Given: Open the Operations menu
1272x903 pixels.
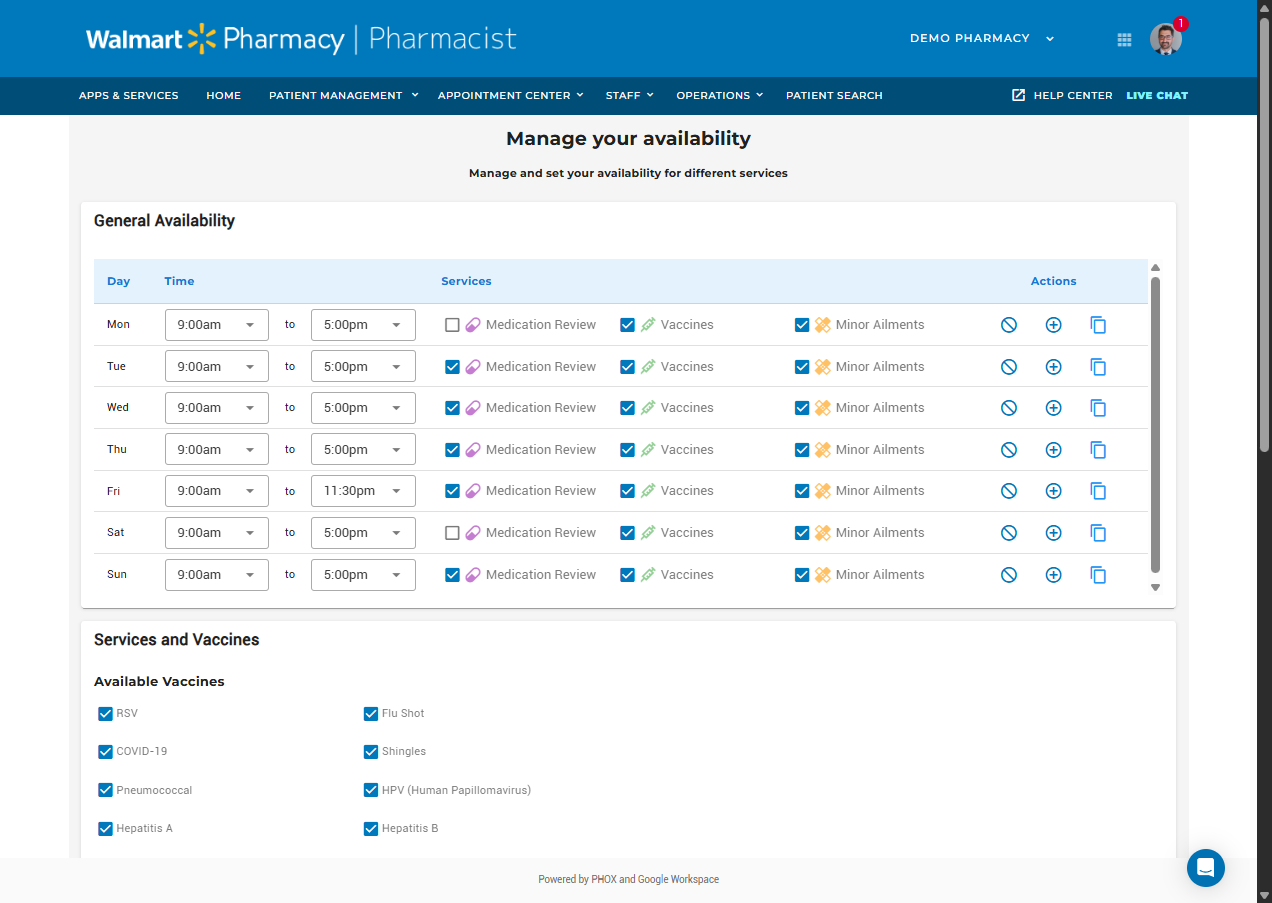Looking at the screenshot, I should (x=720, y=95).
